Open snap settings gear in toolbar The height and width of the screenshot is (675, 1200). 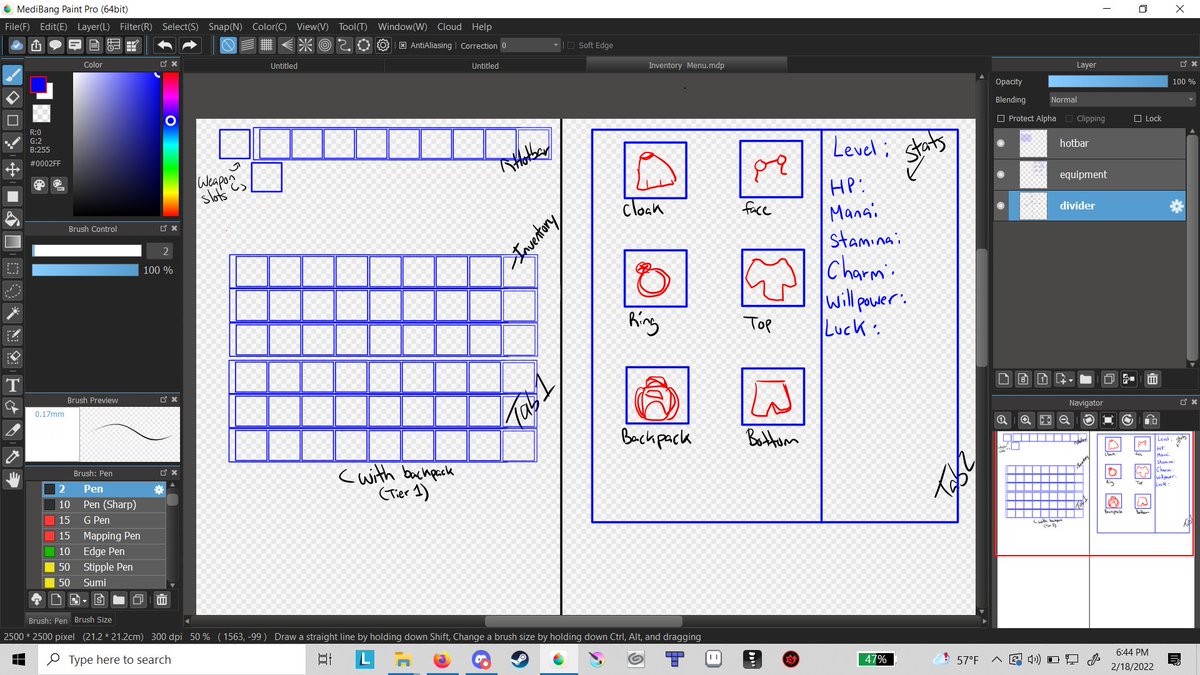coord(382,45)
